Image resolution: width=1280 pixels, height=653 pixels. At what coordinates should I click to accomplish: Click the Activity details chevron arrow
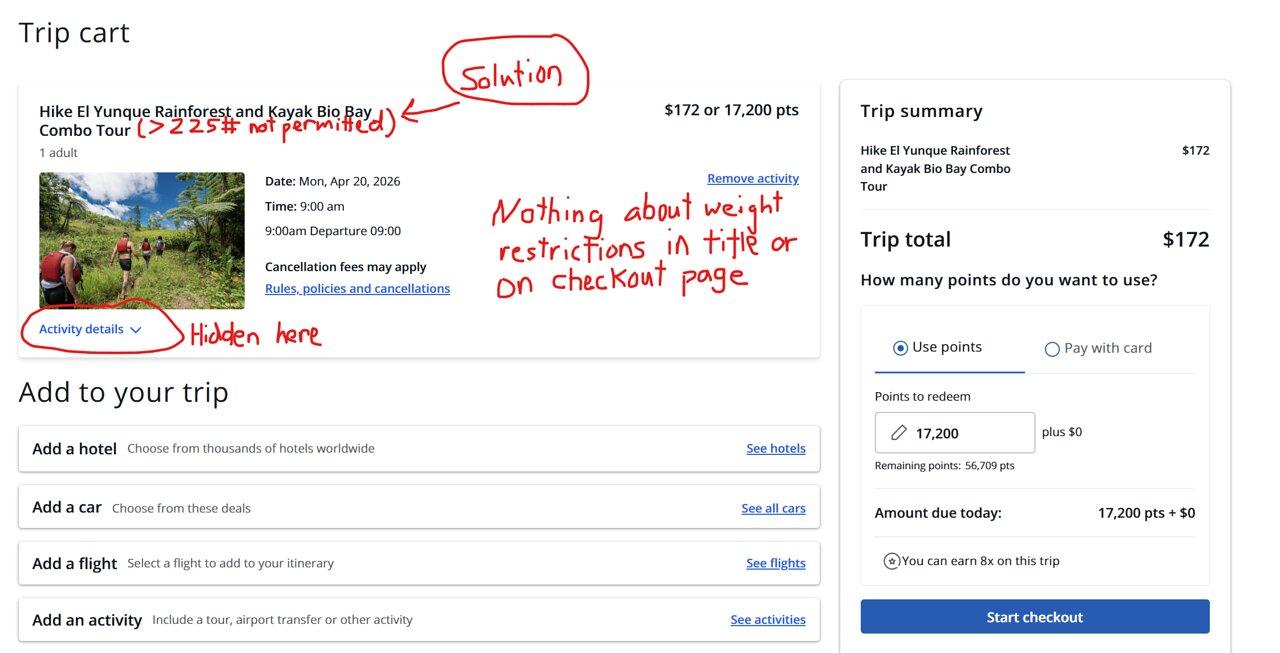tap(136, 330)
